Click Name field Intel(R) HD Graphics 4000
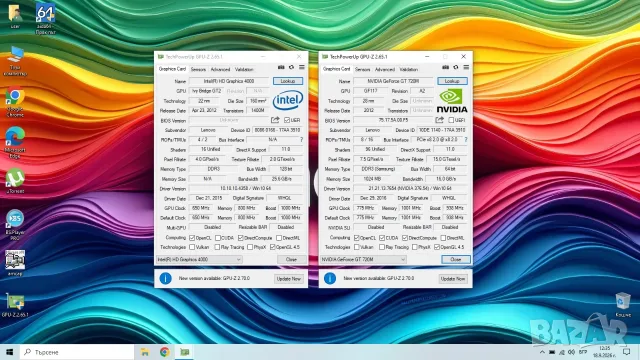Screen dimensions: 640x360 (229, 81)
